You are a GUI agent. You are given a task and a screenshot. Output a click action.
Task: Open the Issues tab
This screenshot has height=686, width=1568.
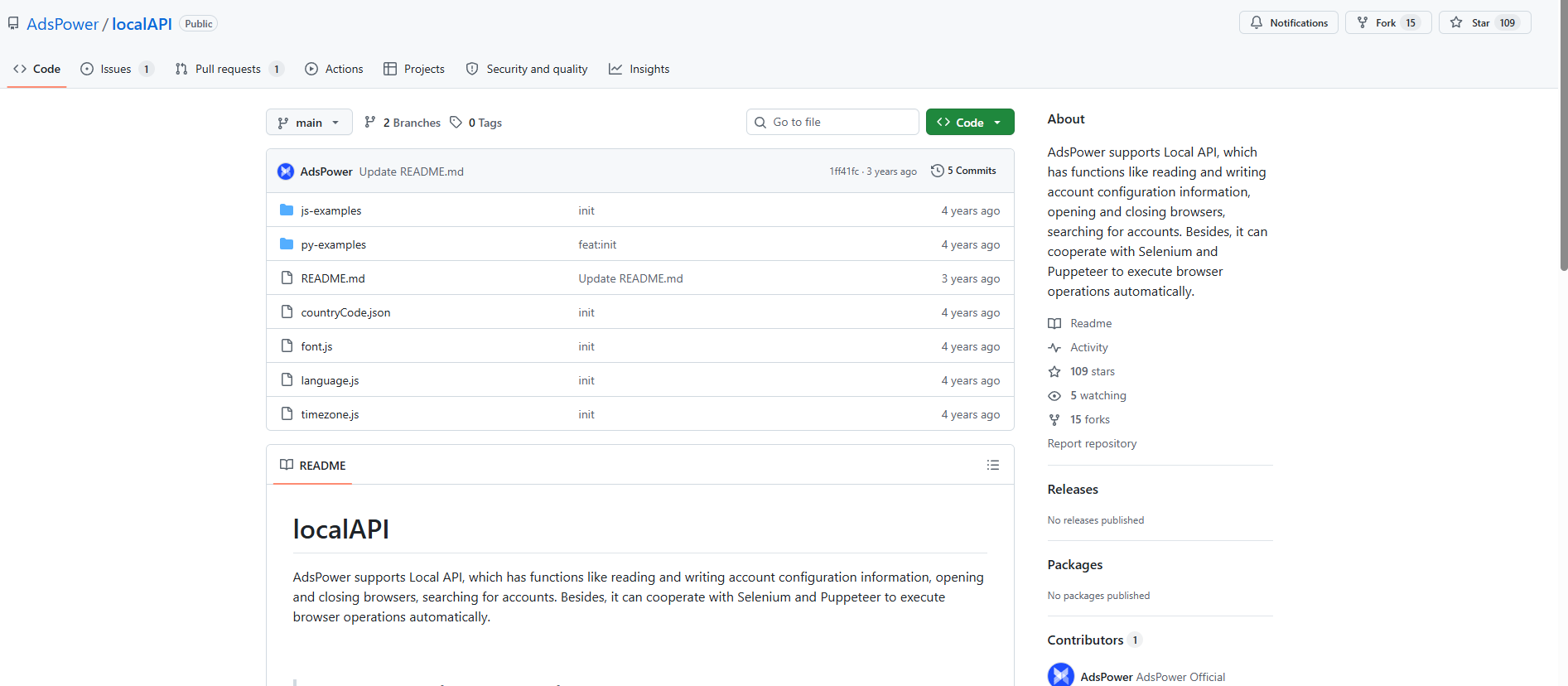click(117, 69)
